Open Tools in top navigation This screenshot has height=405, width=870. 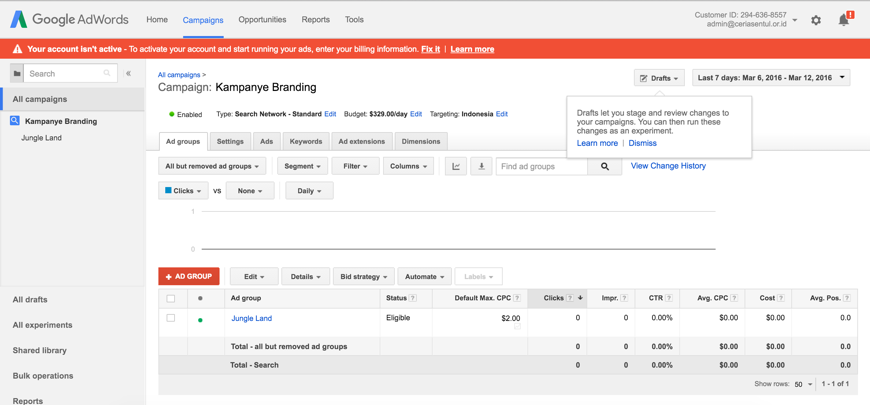tap(355, 19)
